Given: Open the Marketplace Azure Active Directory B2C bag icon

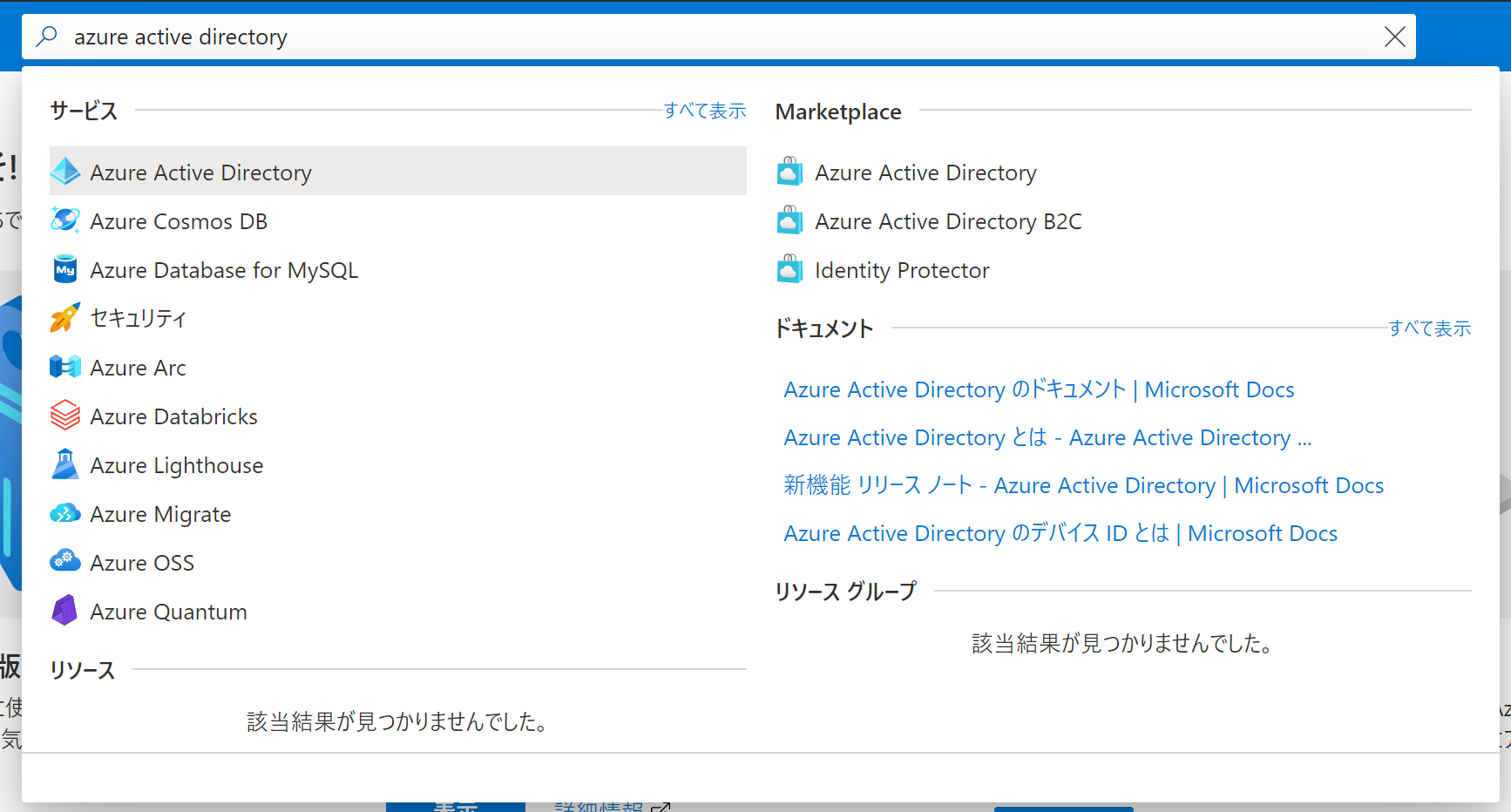Looking at the screenshot, I should pos(790,220).
